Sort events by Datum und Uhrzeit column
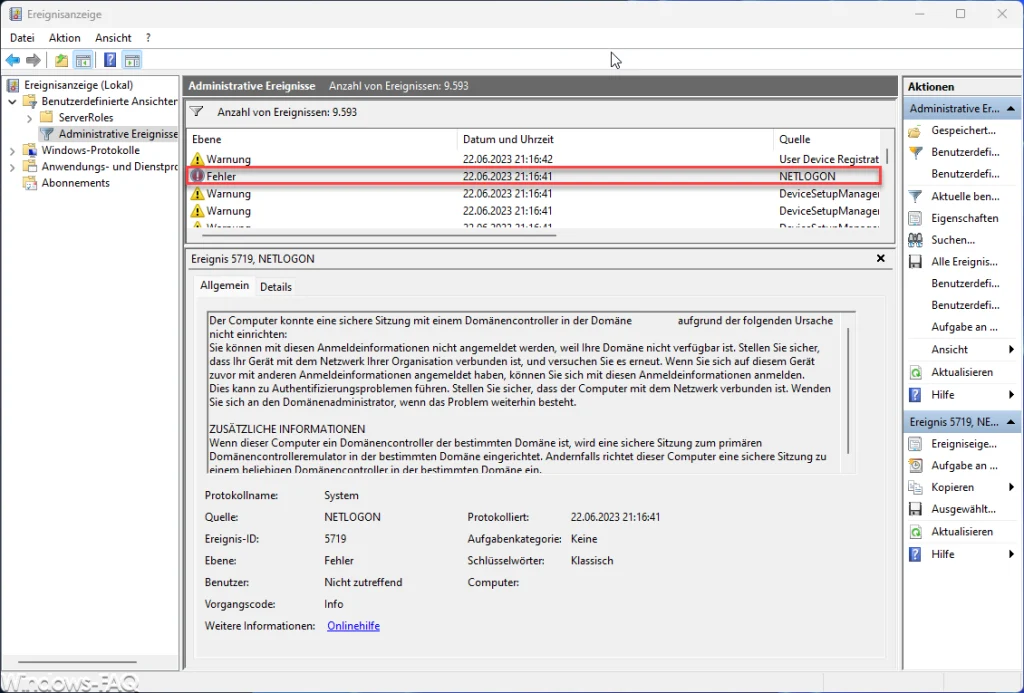The image size is (1024, 693). [x=615, y=139]
